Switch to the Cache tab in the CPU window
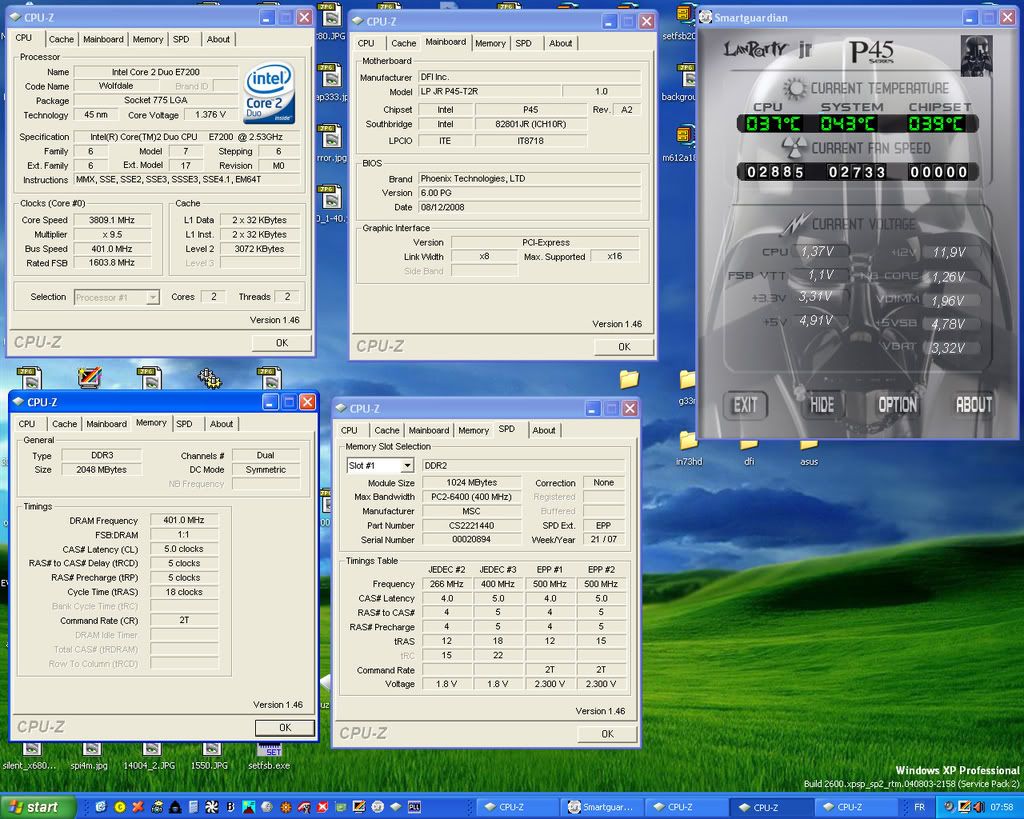The image size is (1024, 819). click(x=61, y=39)
